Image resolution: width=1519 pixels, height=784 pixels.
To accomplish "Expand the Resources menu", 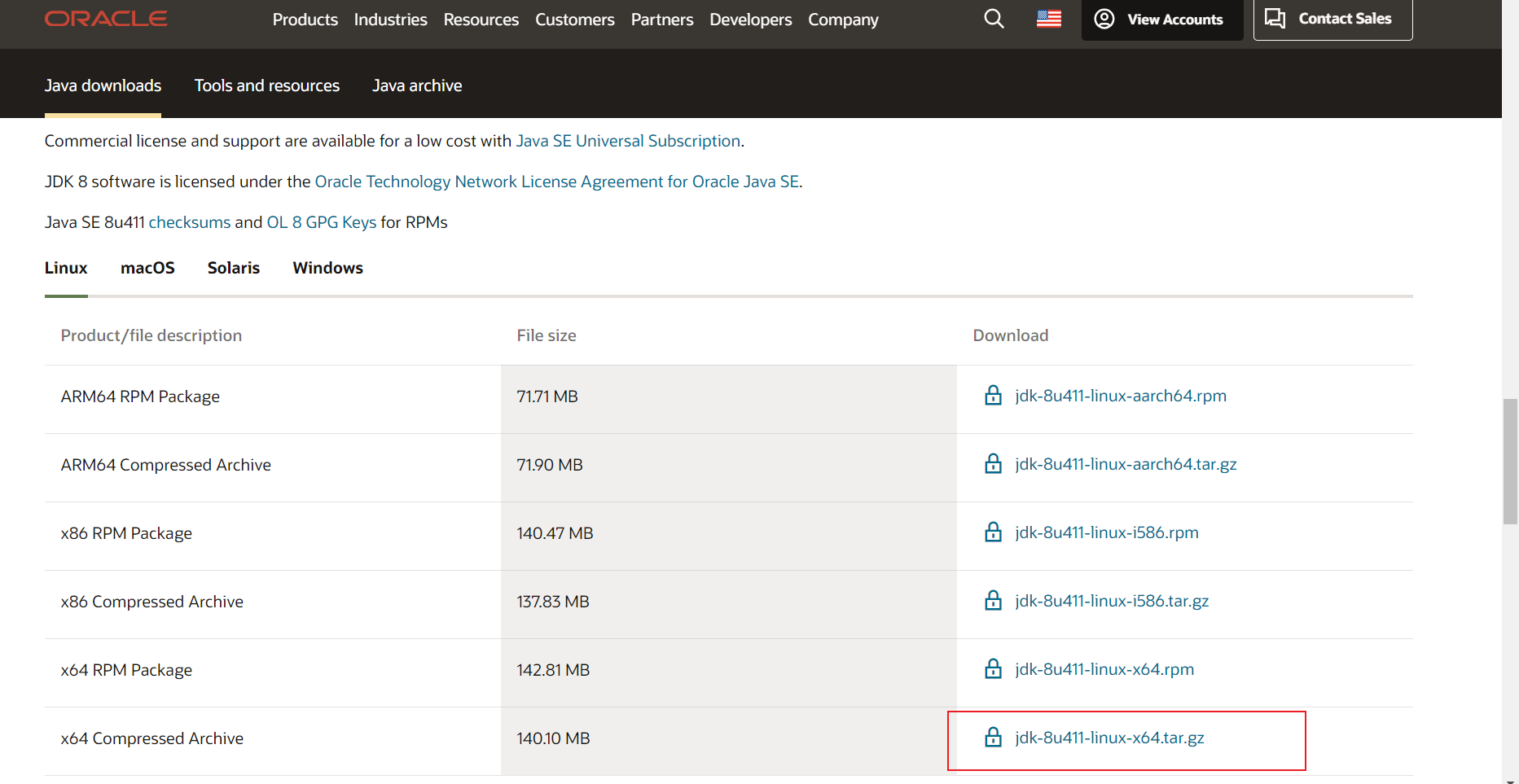I will (x=481, y=20).
